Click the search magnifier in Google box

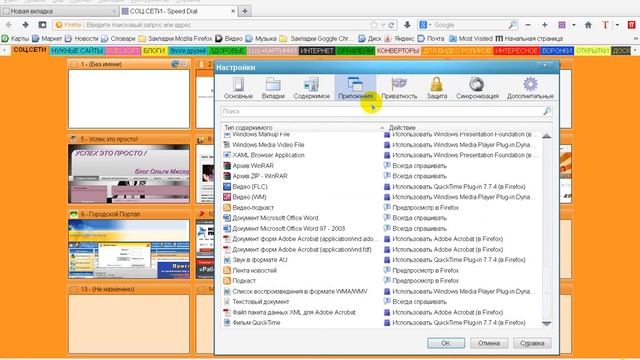[512, 25]
